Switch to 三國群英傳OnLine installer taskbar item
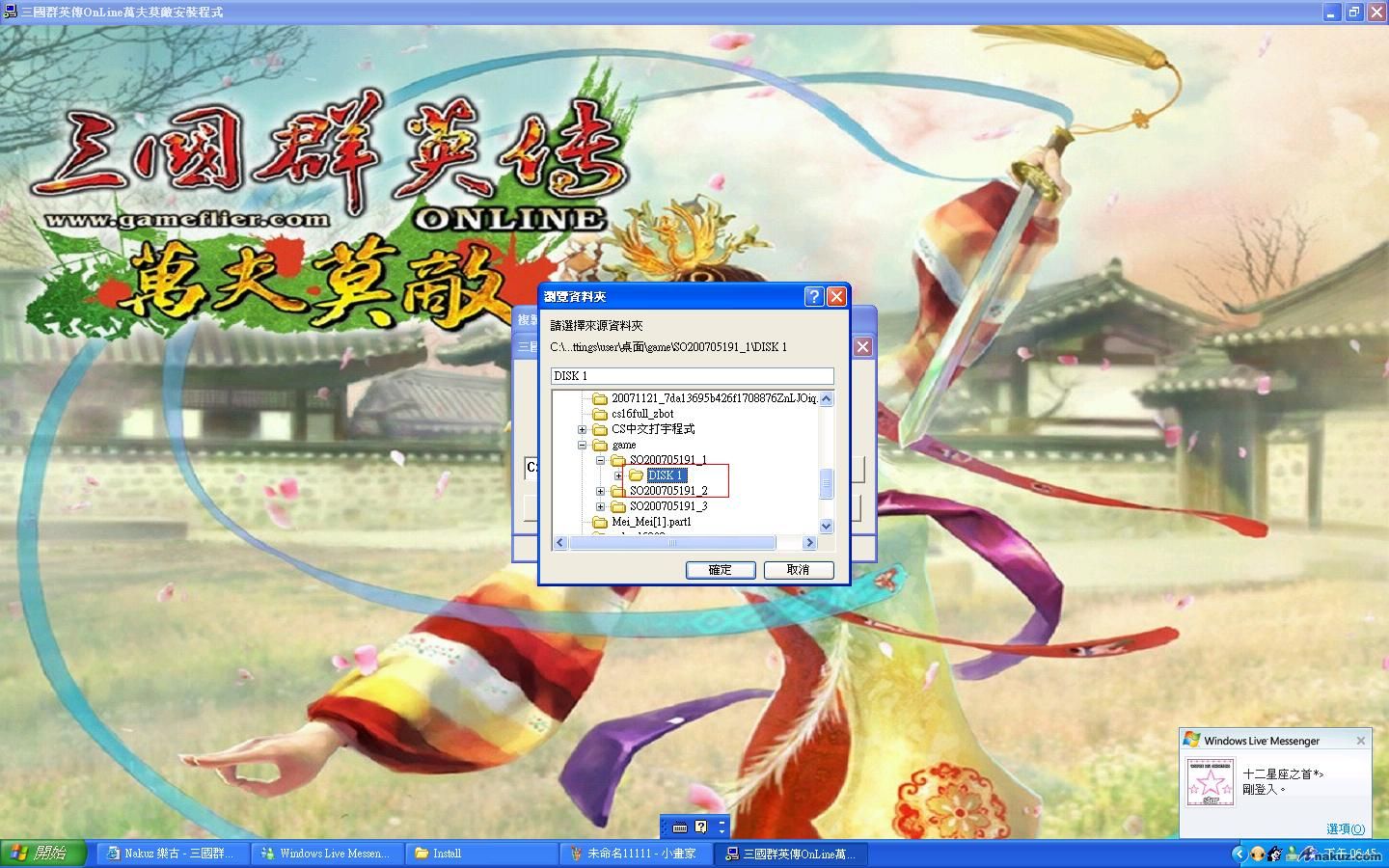 (x=790, y=854)
